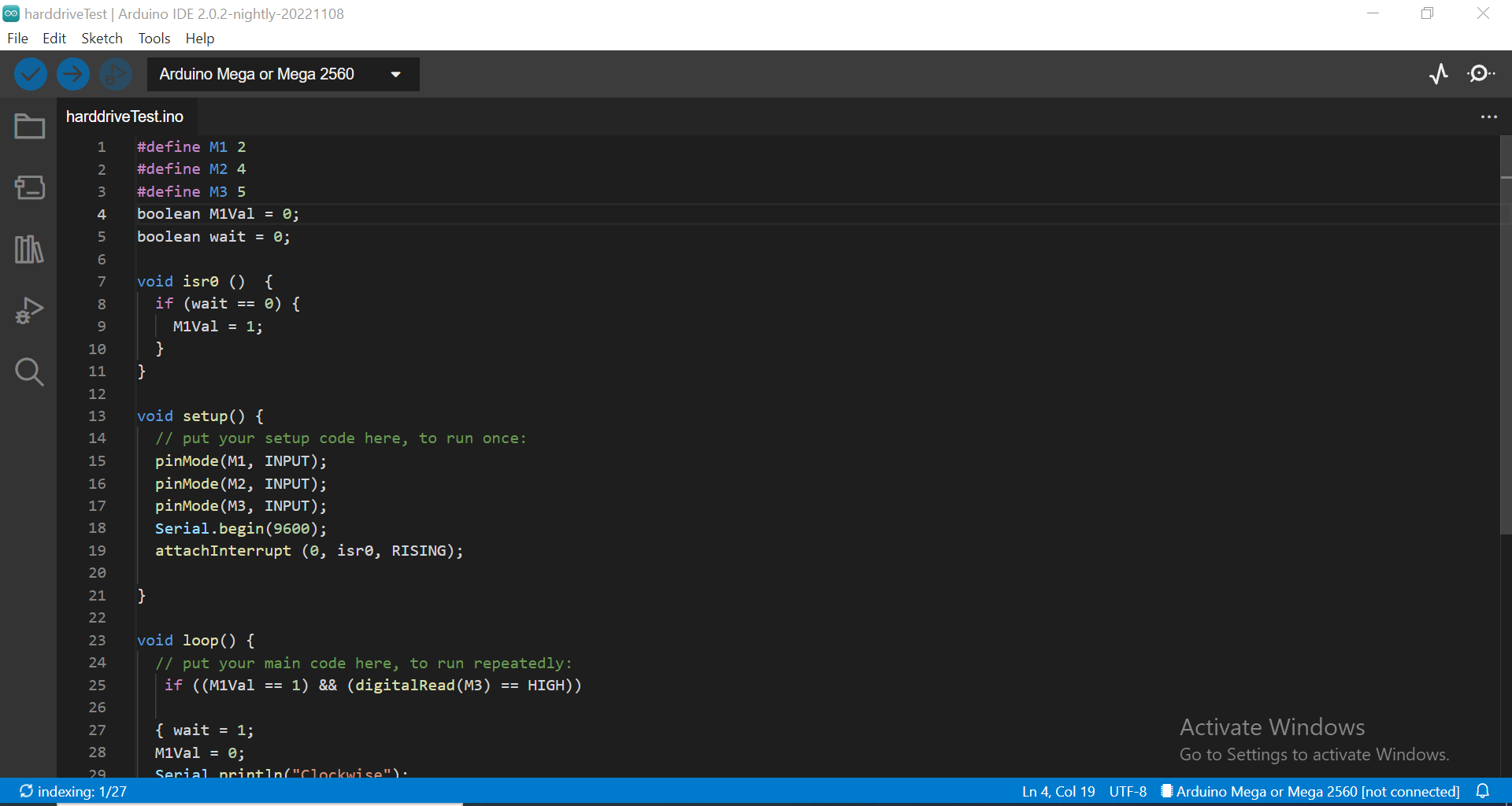Click the 'M1Val = 0;' statement
This screenshot has width=1512, height=806.
point(200,752)
